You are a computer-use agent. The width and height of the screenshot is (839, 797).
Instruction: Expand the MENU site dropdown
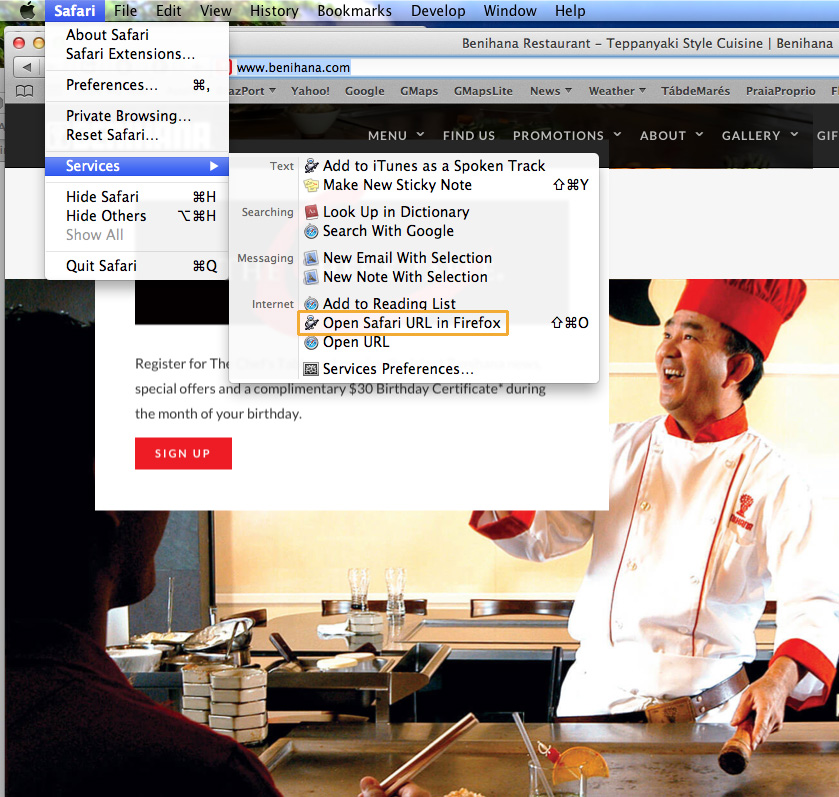[396, 136]
